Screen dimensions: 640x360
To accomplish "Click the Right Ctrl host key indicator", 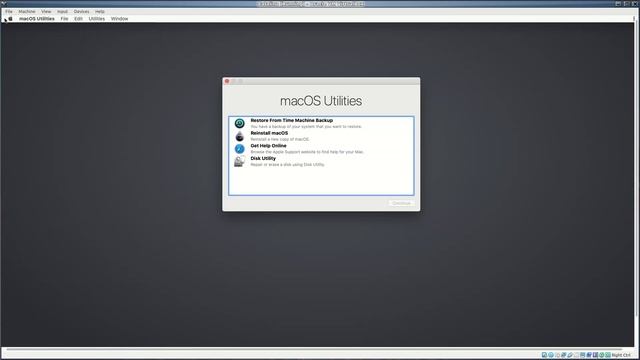I will 620,355.
